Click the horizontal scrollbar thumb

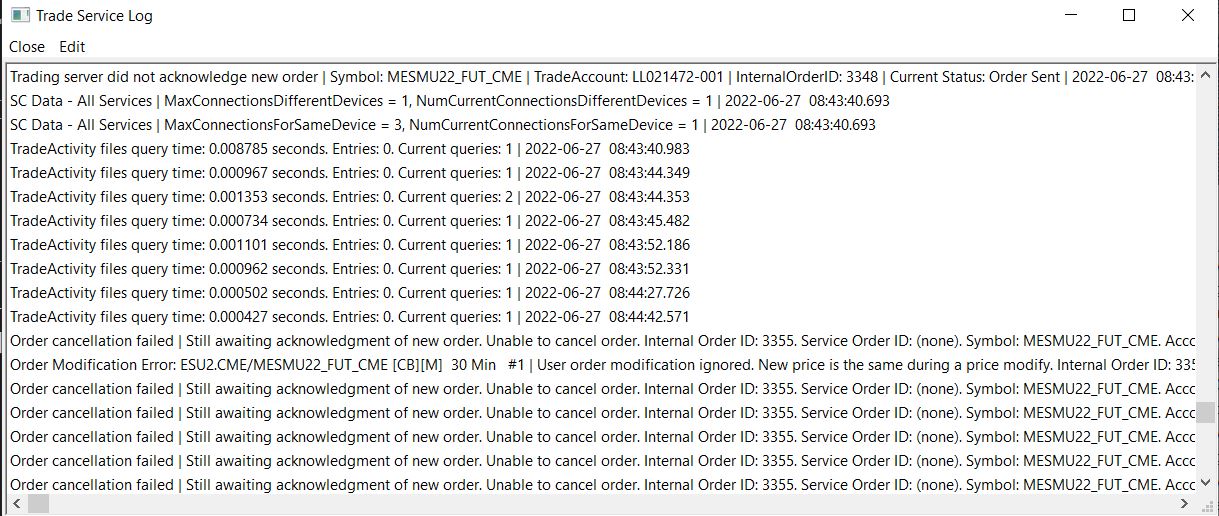pos(38,505)
